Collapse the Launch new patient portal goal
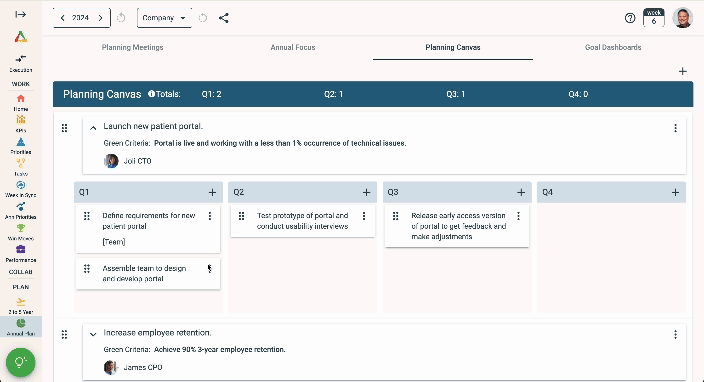The height and width of the screenshot is (382, 704). [x=93, y=128]
